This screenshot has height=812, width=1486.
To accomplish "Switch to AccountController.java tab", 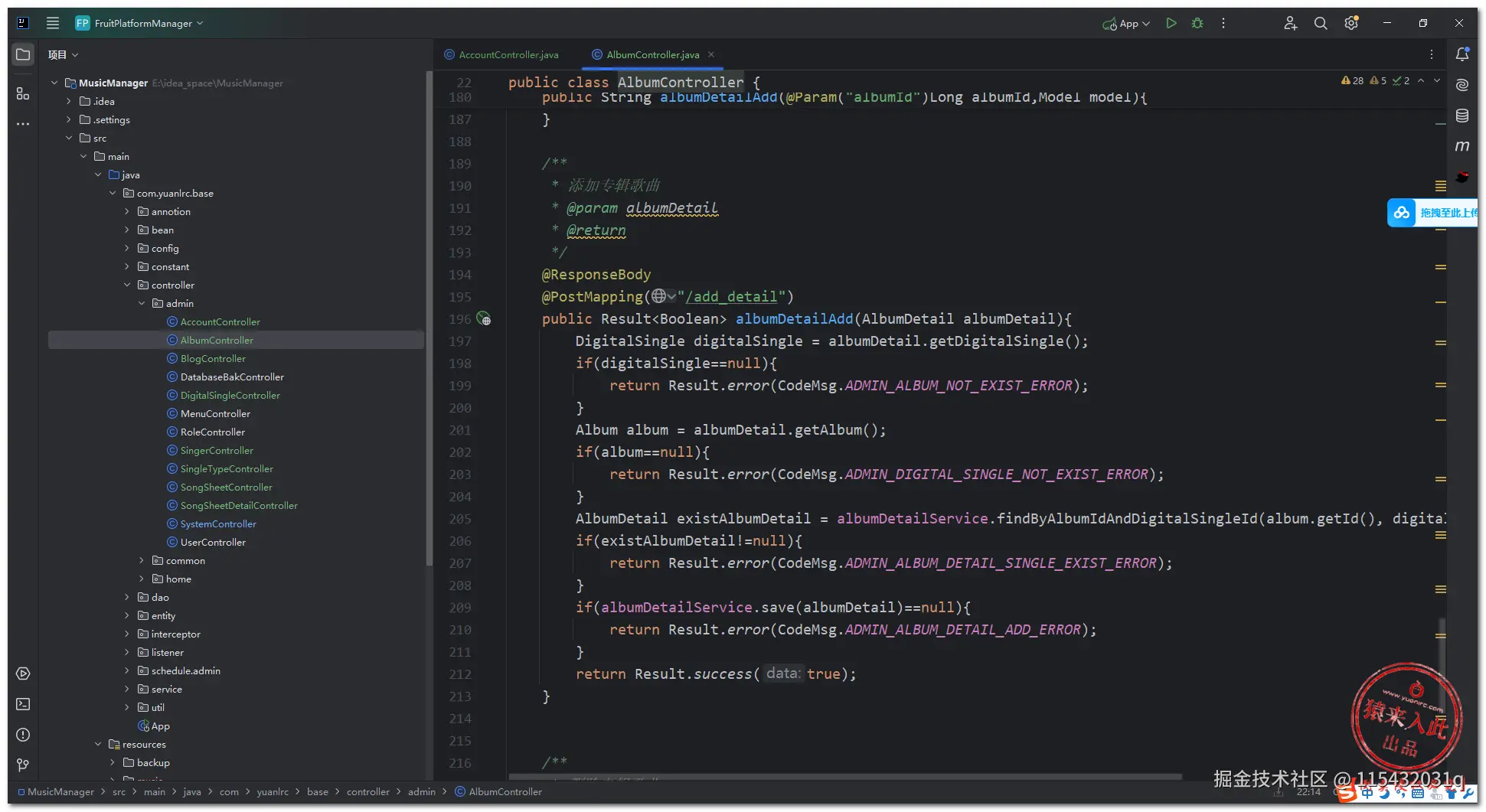I will pyautogui.click(x=501, y=54).
